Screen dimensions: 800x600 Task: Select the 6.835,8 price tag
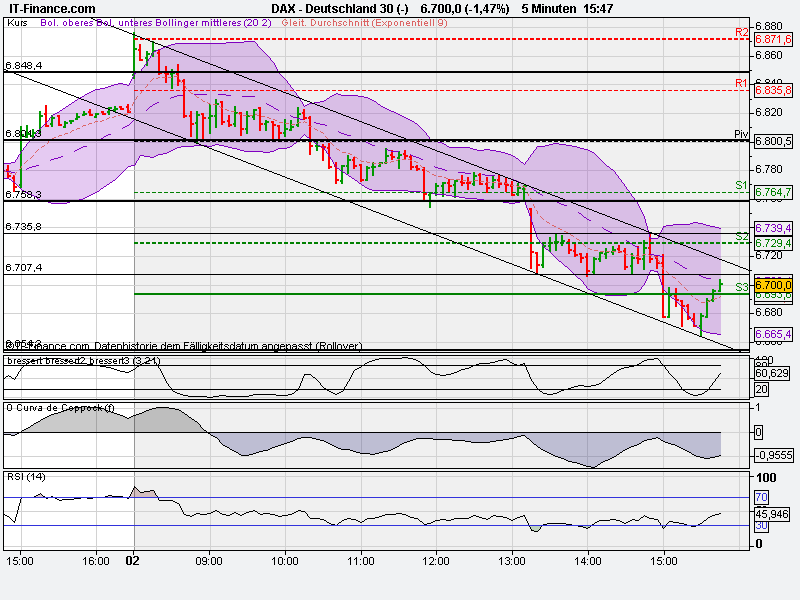pyautogui.click(x=773, y=90)
